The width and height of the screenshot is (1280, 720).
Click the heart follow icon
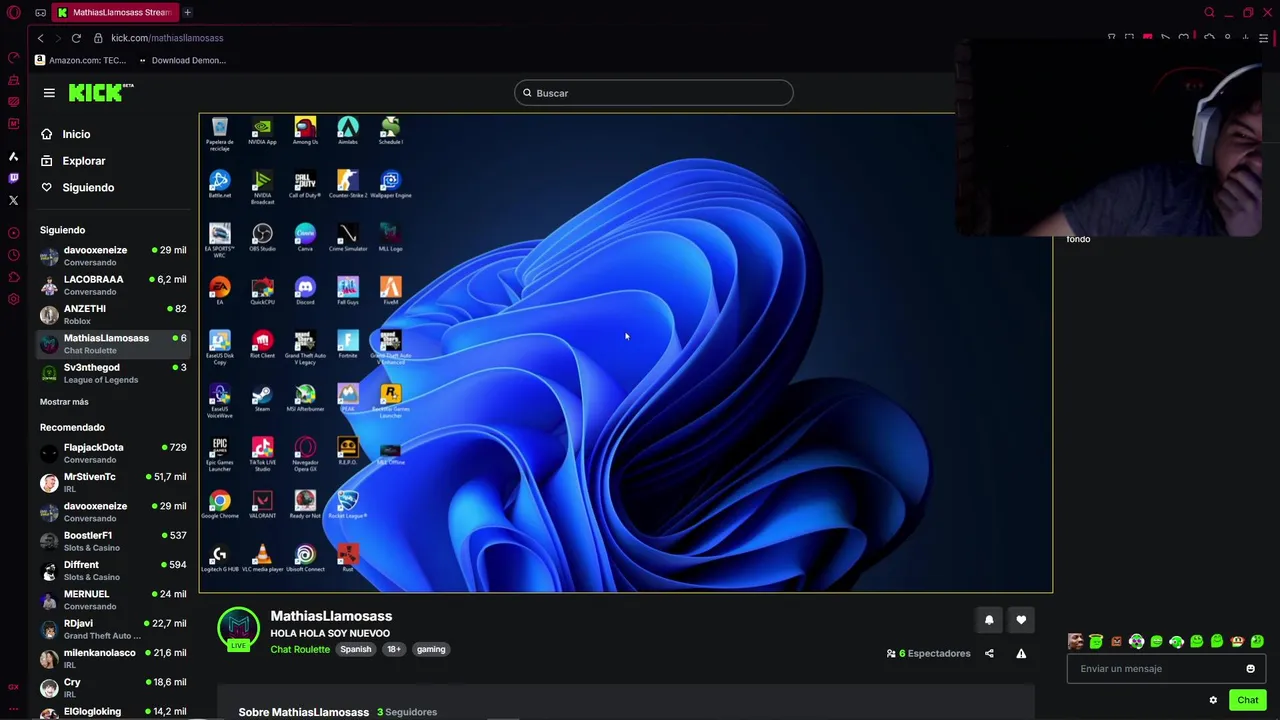[1021, 620]
